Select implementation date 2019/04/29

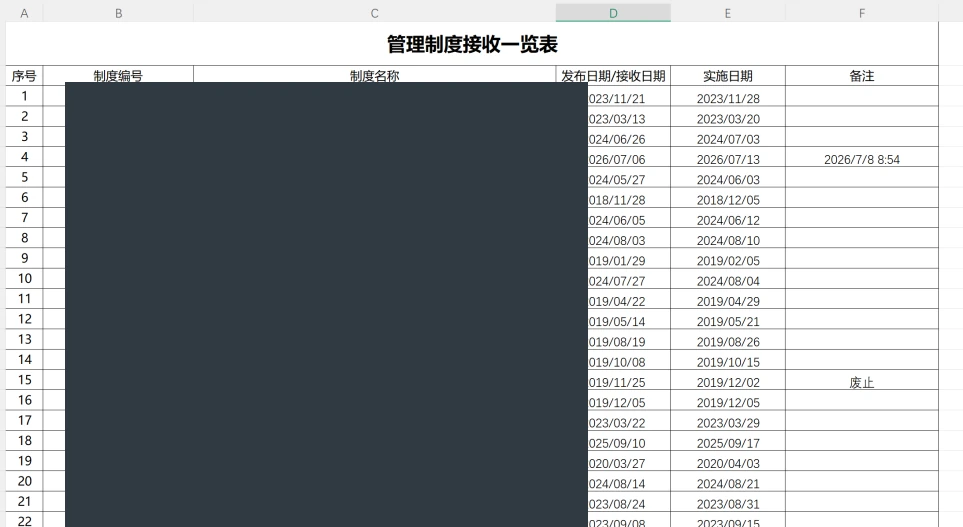pyautogui.click(x=728, y=301)
